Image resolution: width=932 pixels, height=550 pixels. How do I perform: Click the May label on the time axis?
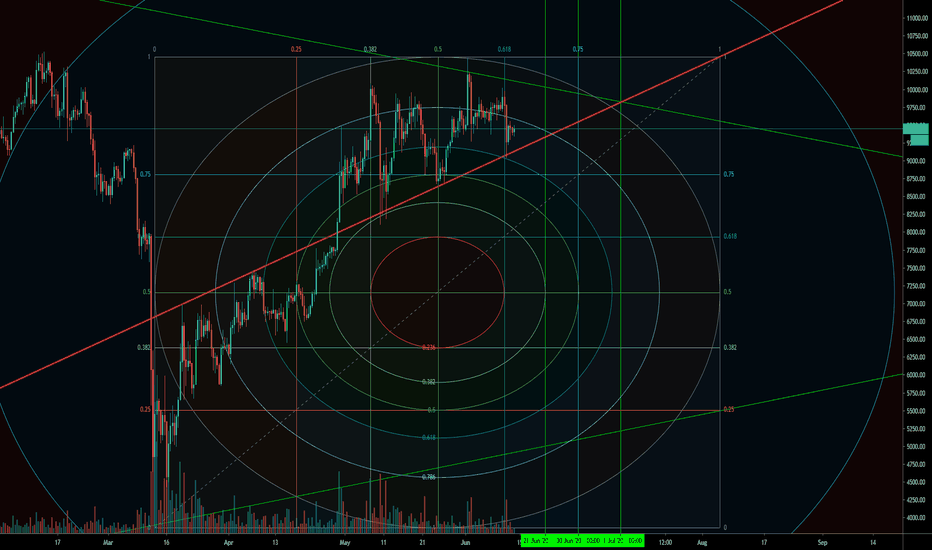click(x=345, y=542)
